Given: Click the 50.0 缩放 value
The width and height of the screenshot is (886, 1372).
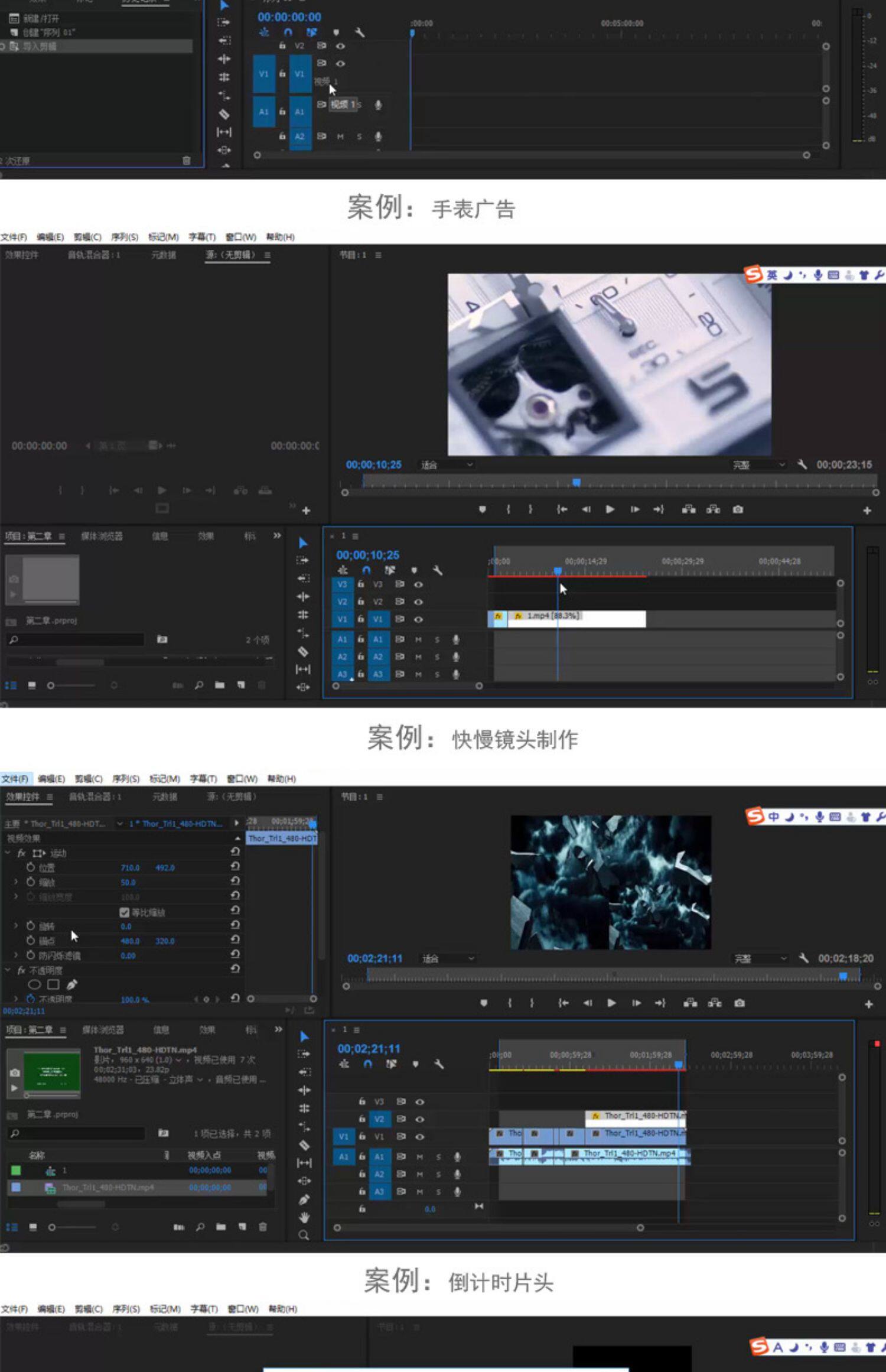Looking at the screenshot, I should 128,882.
